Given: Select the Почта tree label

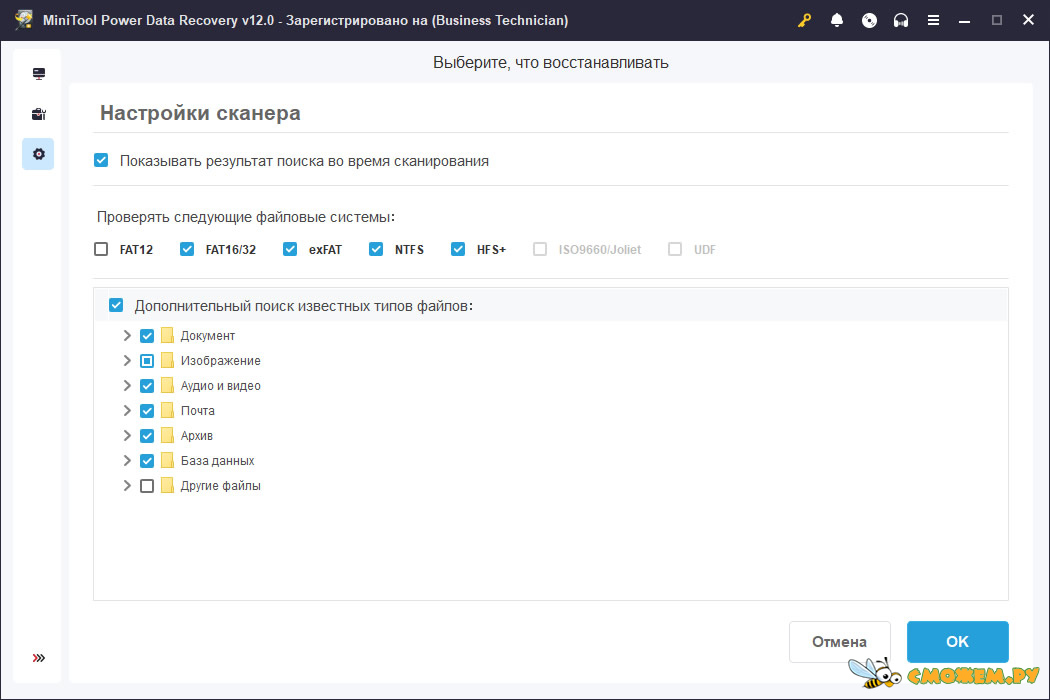Looking at the screenshot, I should click(198, 411).
